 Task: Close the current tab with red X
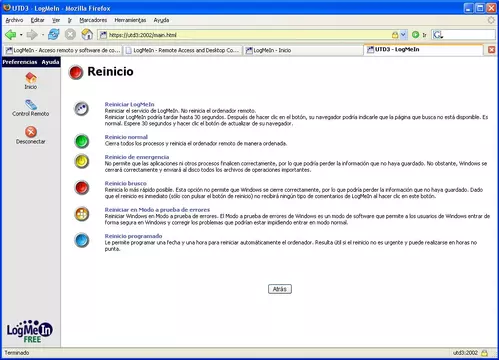(491, 50)
